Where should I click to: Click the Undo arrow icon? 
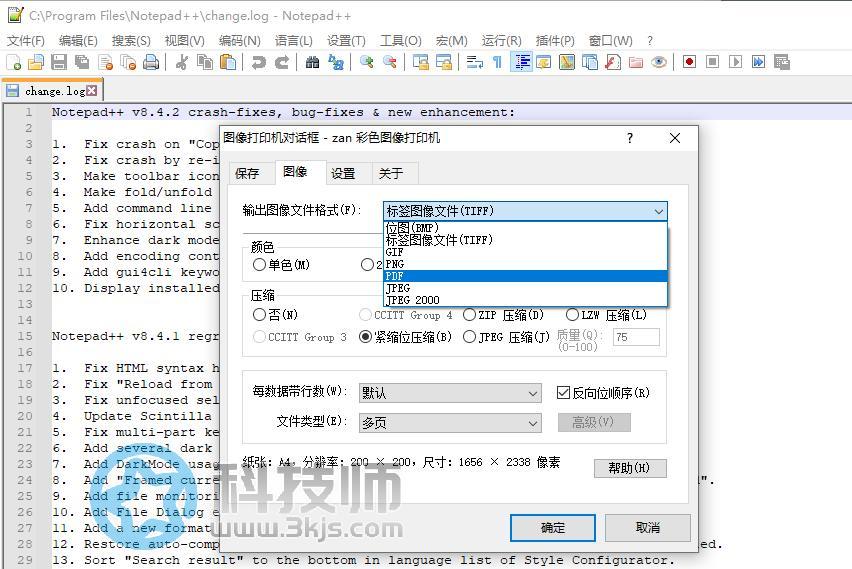[259, 62]
